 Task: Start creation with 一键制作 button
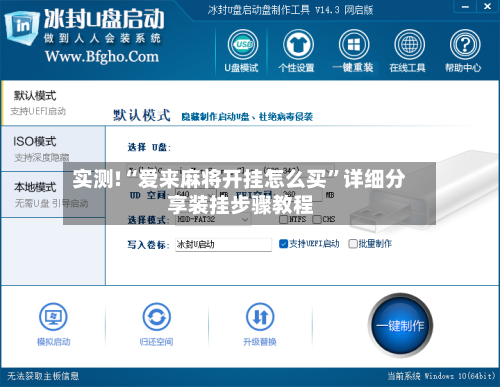400,325
